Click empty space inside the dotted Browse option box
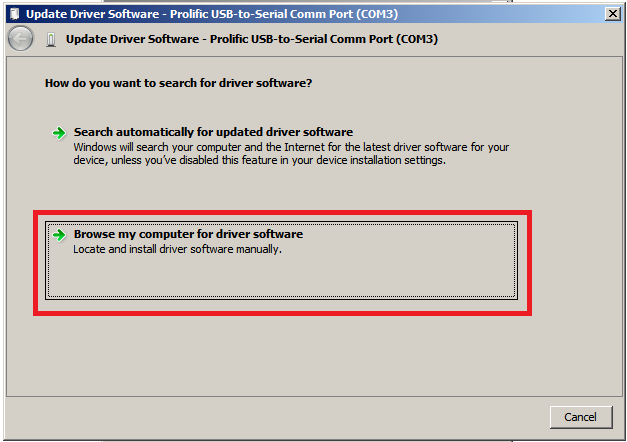The width and height of the screenshot is (627, 442). [x=282, y=278]
